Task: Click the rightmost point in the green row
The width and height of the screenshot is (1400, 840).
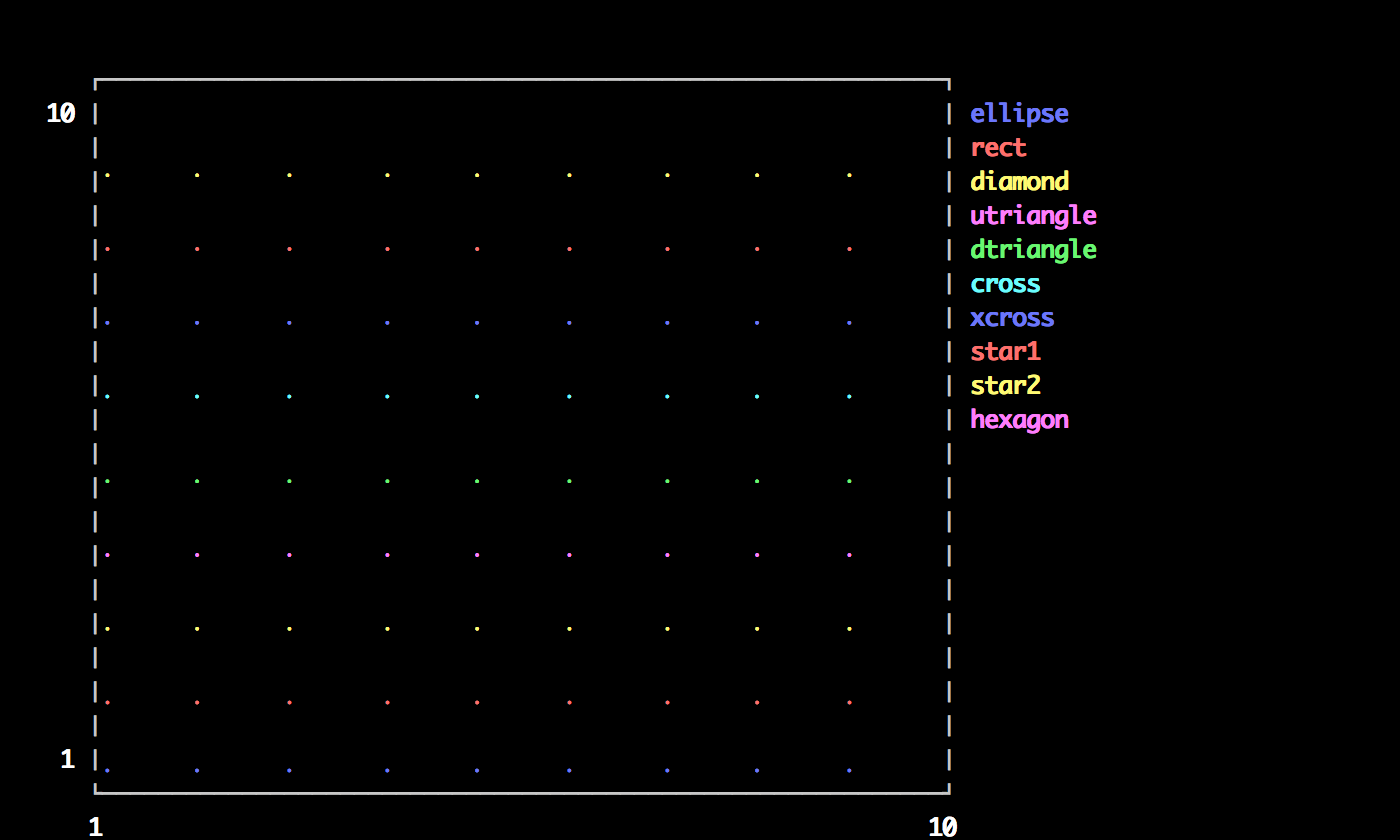Action: tap(849, 482)
